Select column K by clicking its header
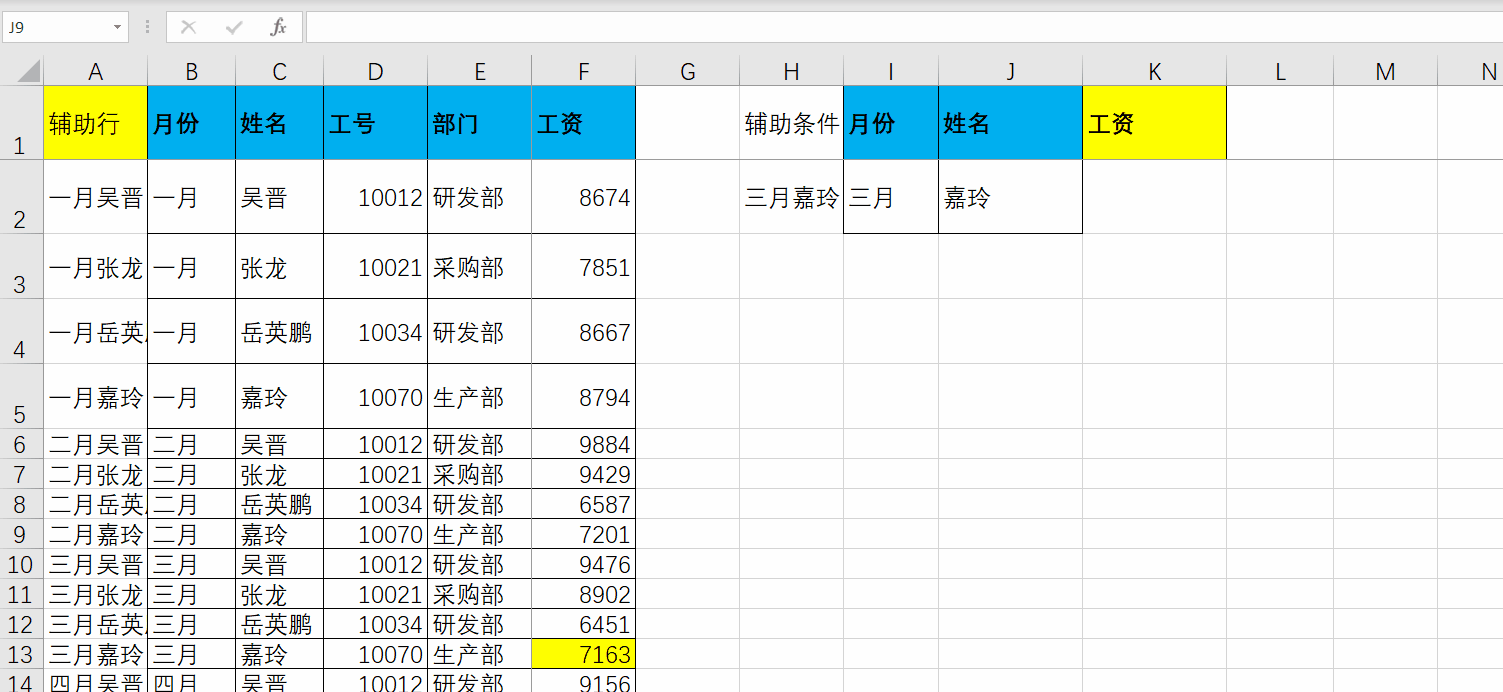The width and height of the screenshot is (1503, 692). click(1154, 70)
